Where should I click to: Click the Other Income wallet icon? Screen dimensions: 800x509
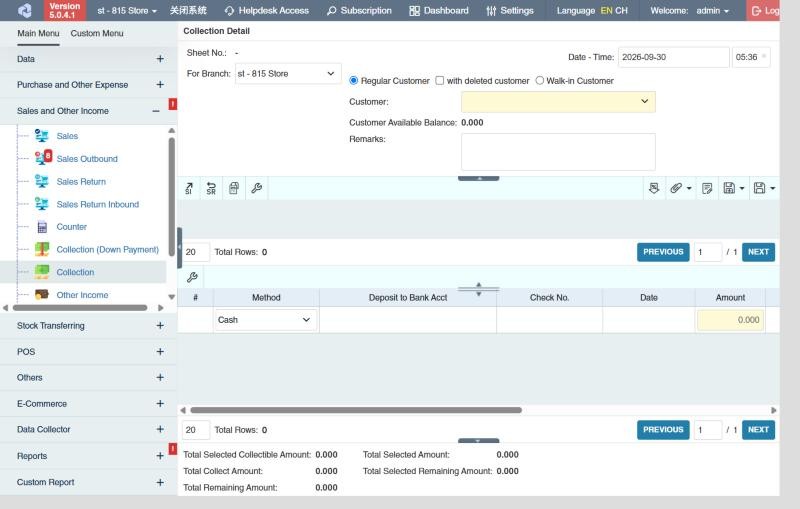pos(42,294)
